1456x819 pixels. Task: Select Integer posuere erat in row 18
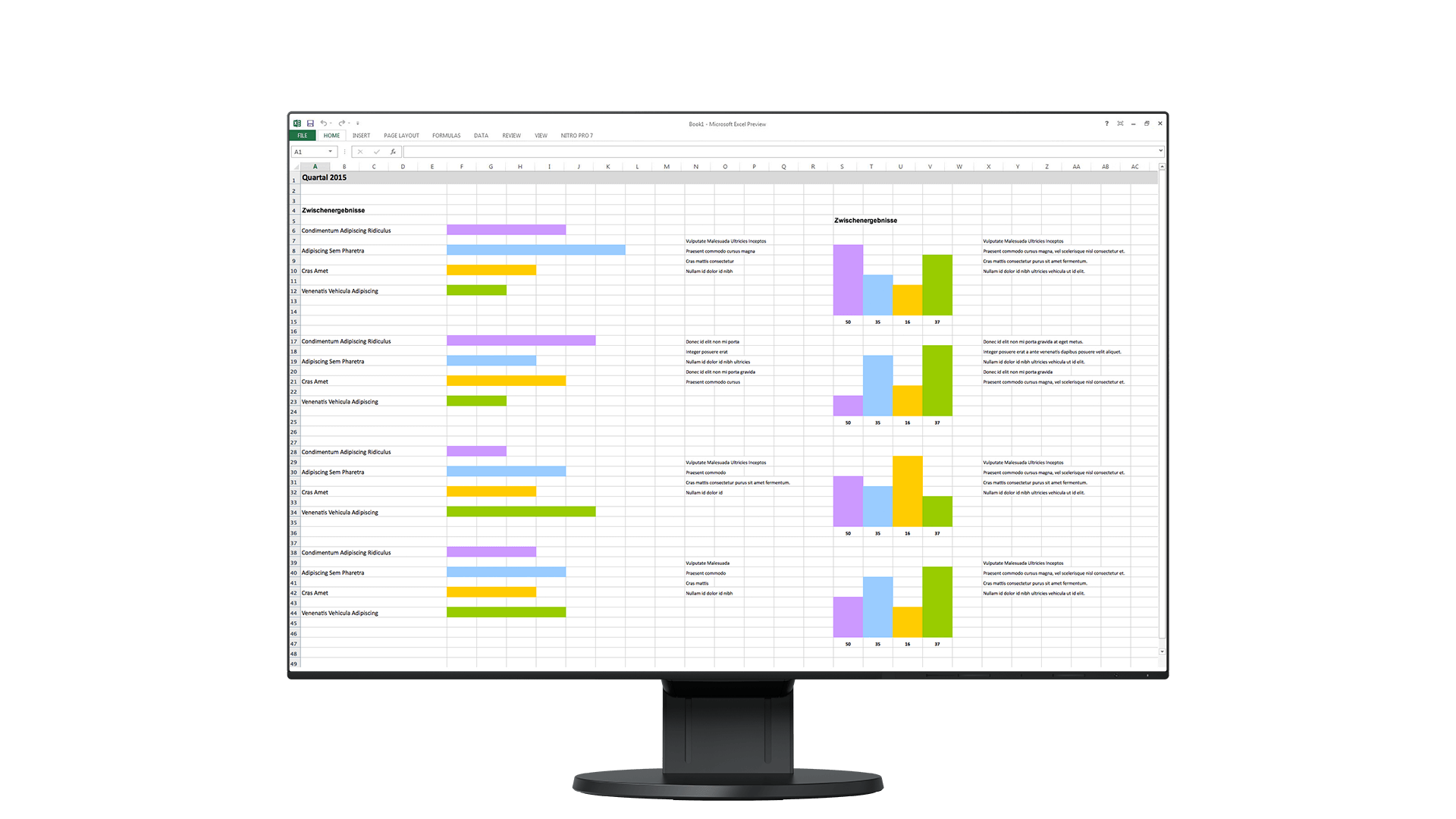tap(707, 352)
